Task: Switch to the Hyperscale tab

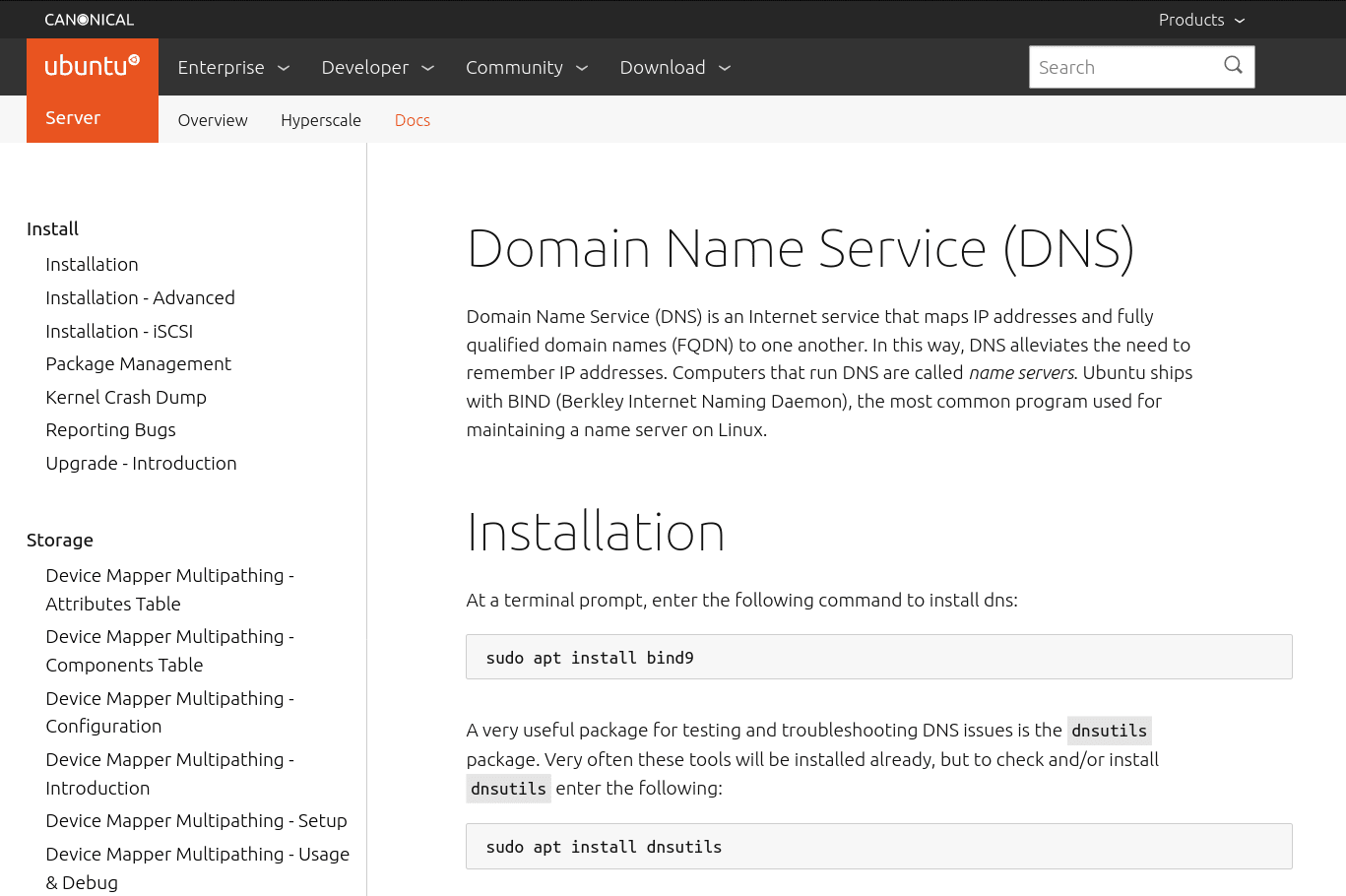Action: coord(321,120)
